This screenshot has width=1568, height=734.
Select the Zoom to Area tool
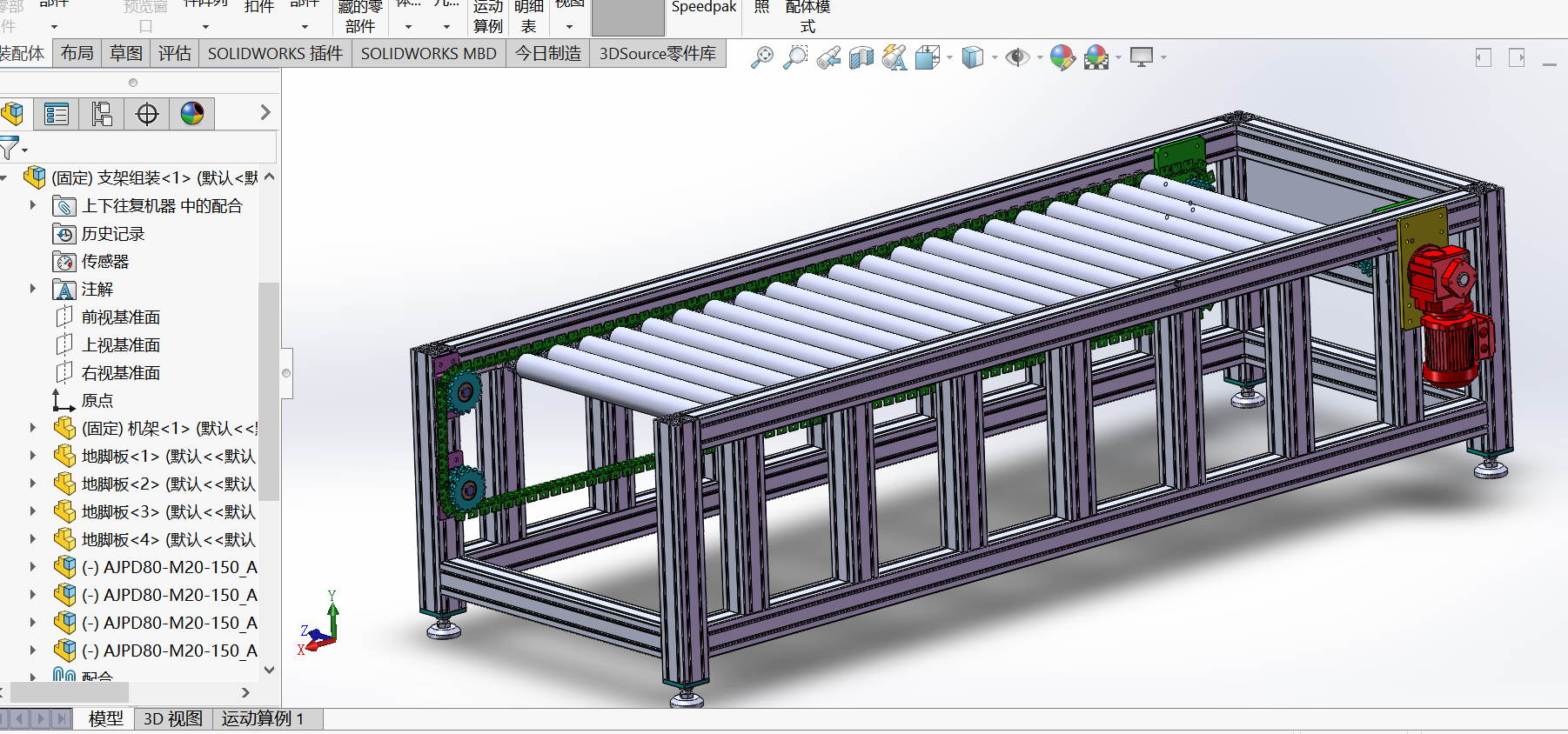[794, 57]
